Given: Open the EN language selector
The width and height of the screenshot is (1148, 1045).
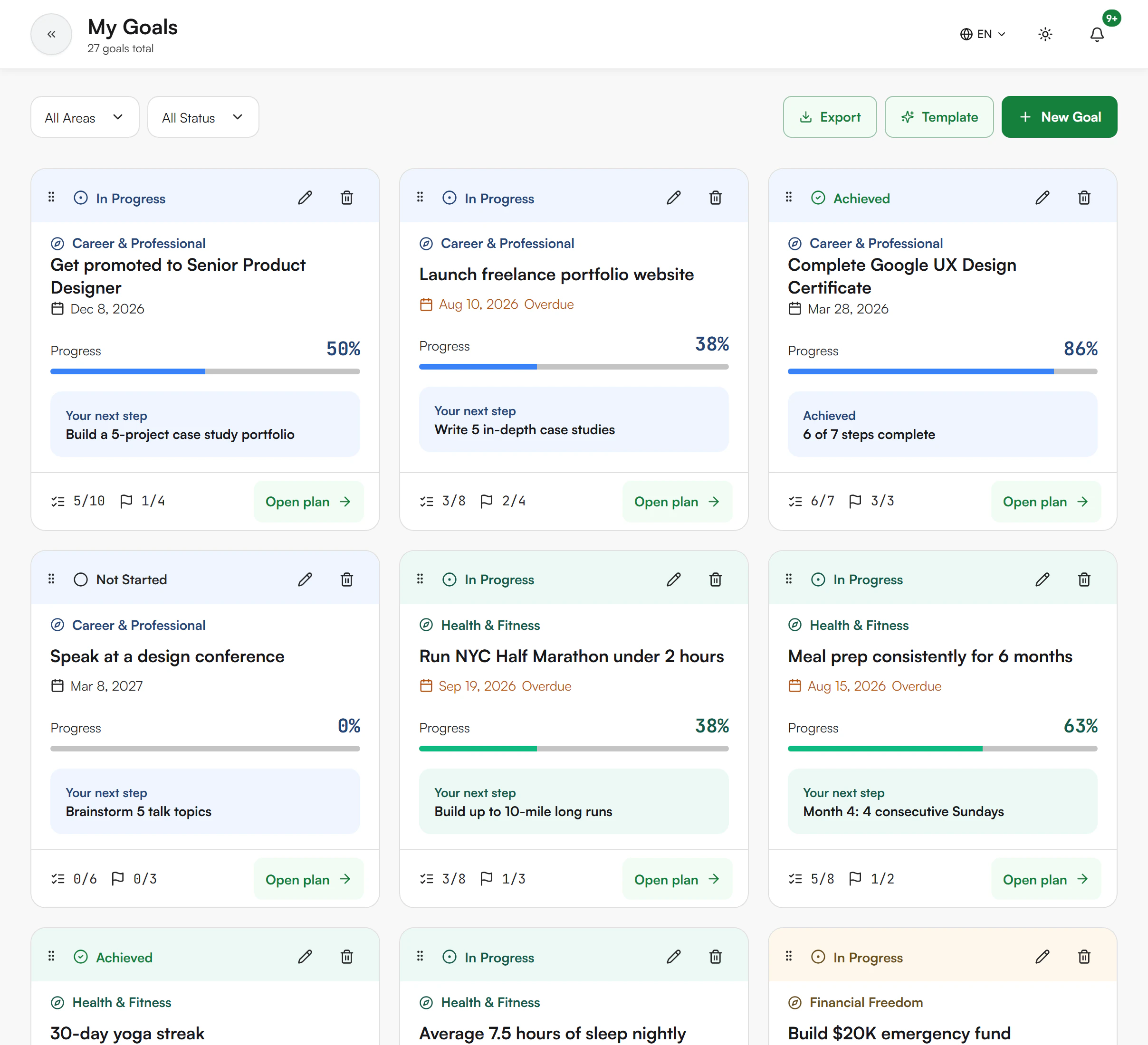Looking at the screenshot, I should pos(983,34).
